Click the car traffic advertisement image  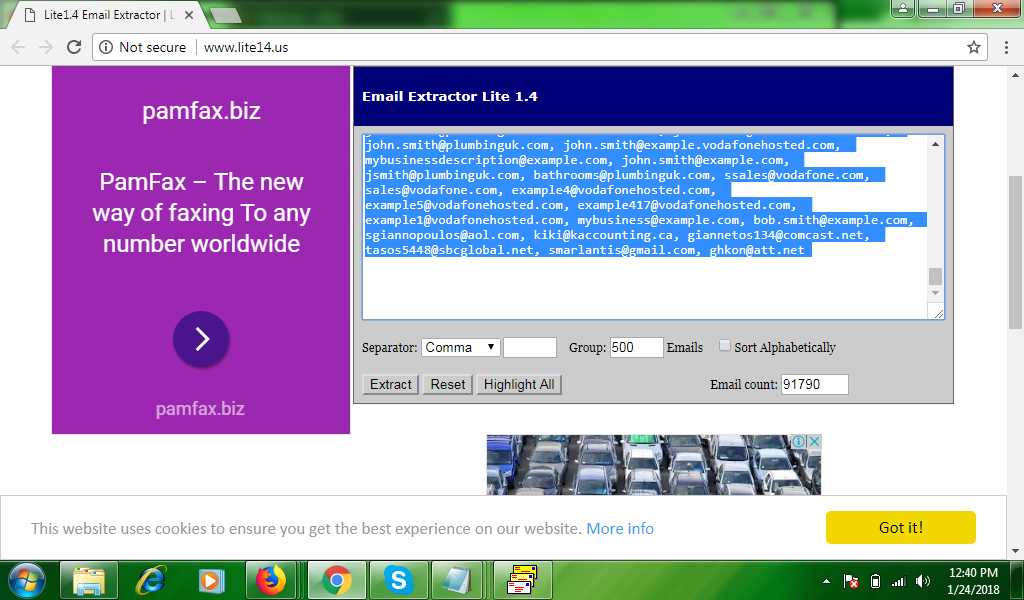coord(653,465)
